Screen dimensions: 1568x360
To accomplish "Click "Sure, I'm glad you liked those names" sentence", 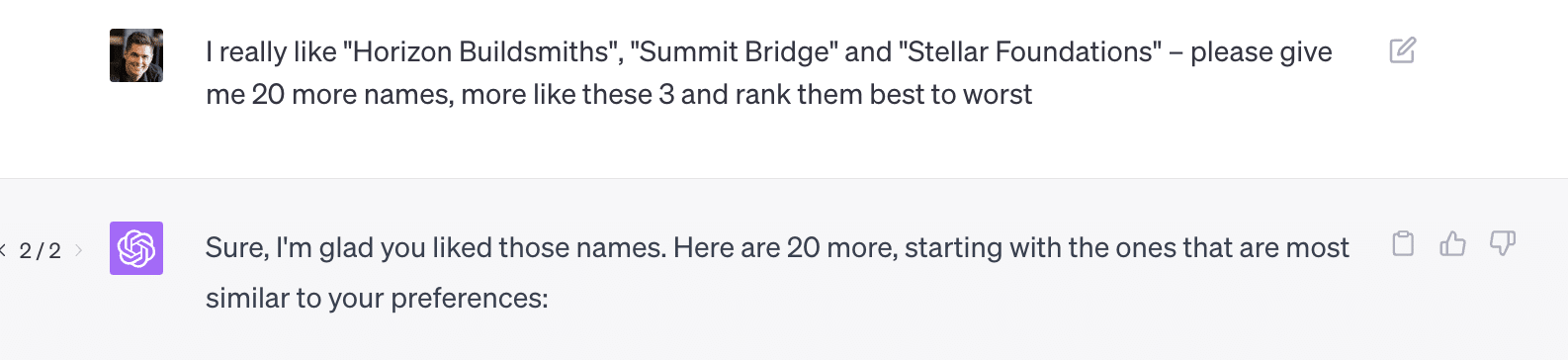I will [x=436, y=247].
